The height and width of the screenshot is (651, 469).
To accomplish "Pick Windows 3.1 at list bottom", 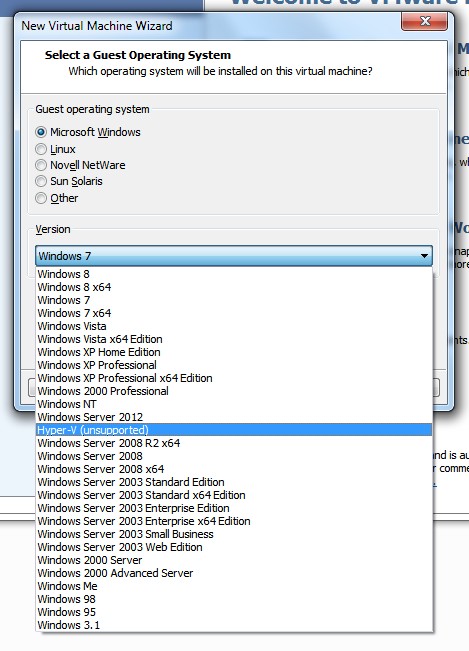I will point(234,625).
